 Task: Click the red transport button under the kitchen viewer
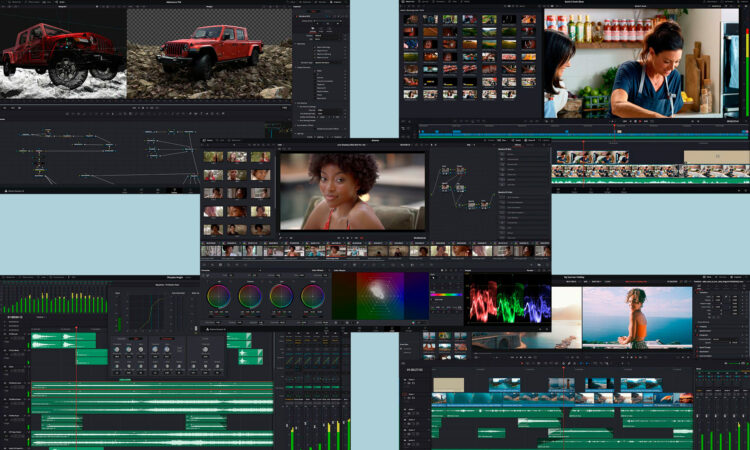coord(640,121)
